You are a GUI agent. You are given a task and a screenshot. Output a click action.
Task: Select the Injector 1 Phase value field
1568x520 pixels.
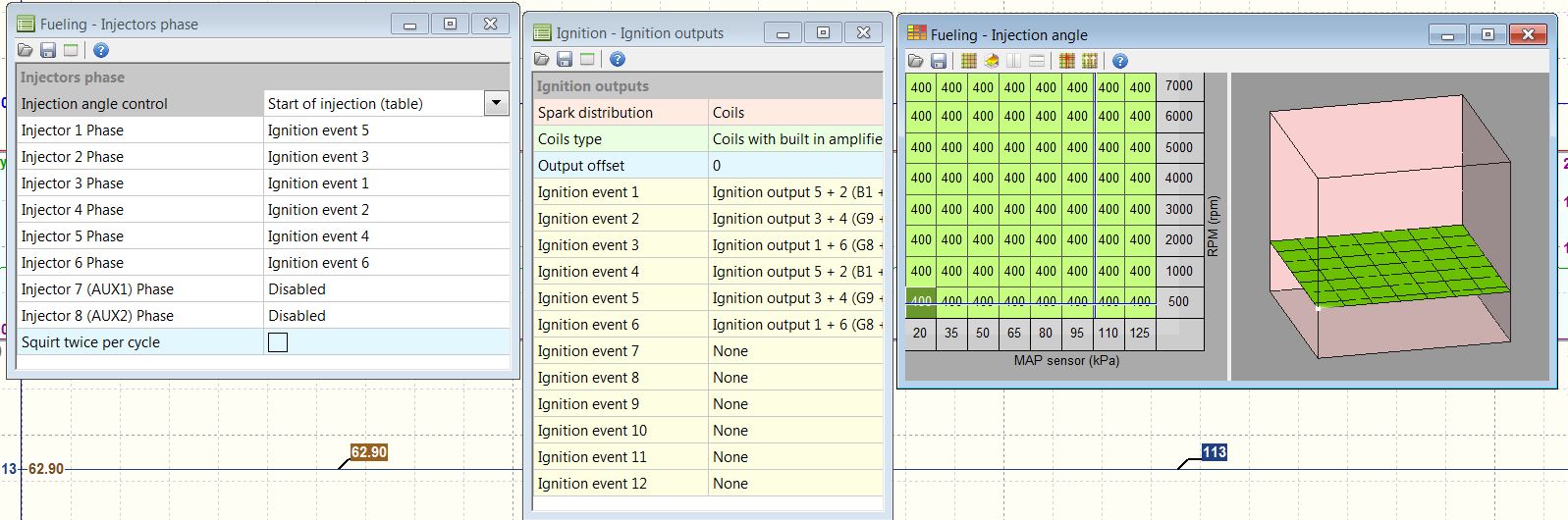click(386, 130)
